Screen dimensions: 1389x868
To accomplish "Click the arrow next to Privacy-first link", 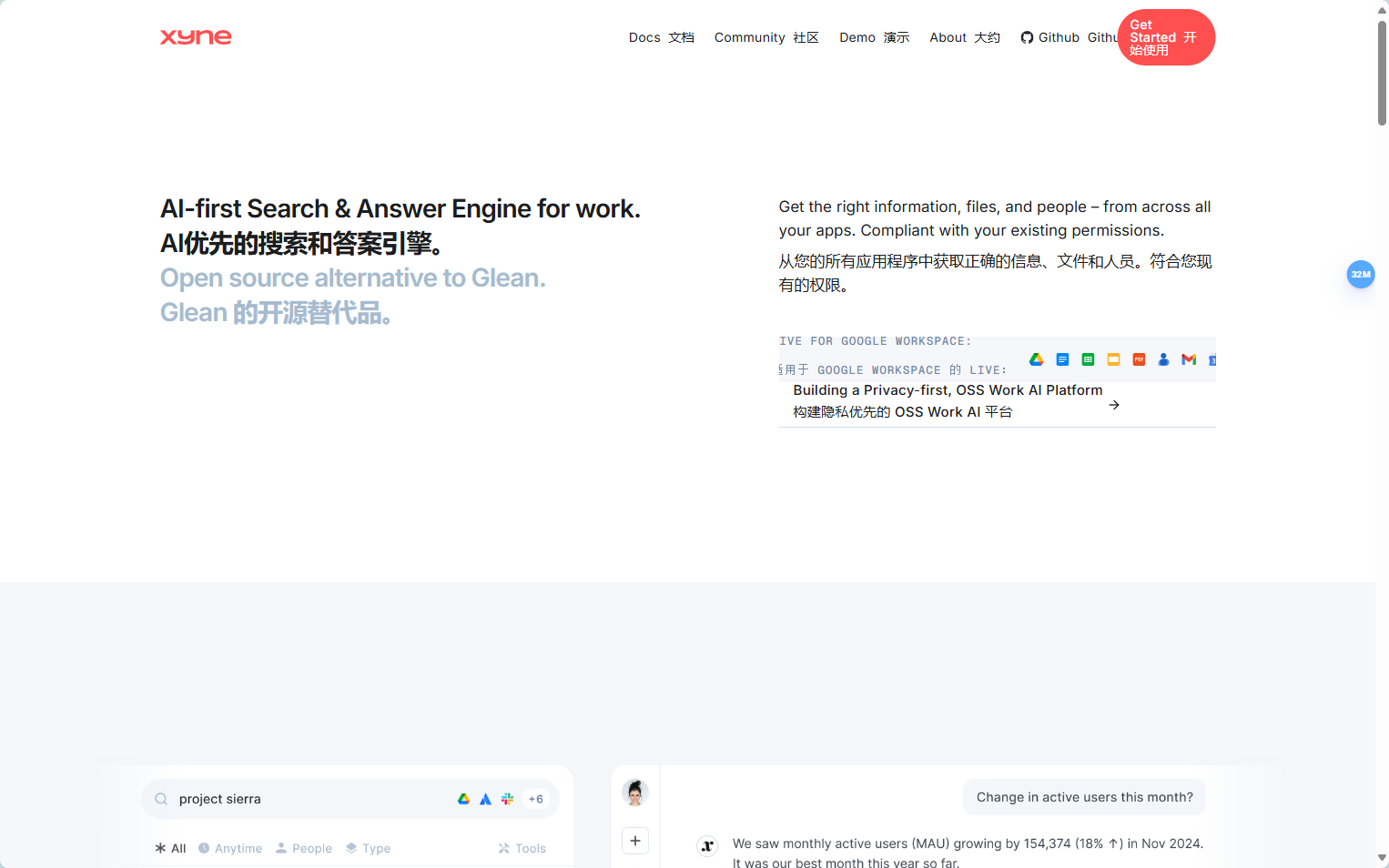I will pos(1114,405).
